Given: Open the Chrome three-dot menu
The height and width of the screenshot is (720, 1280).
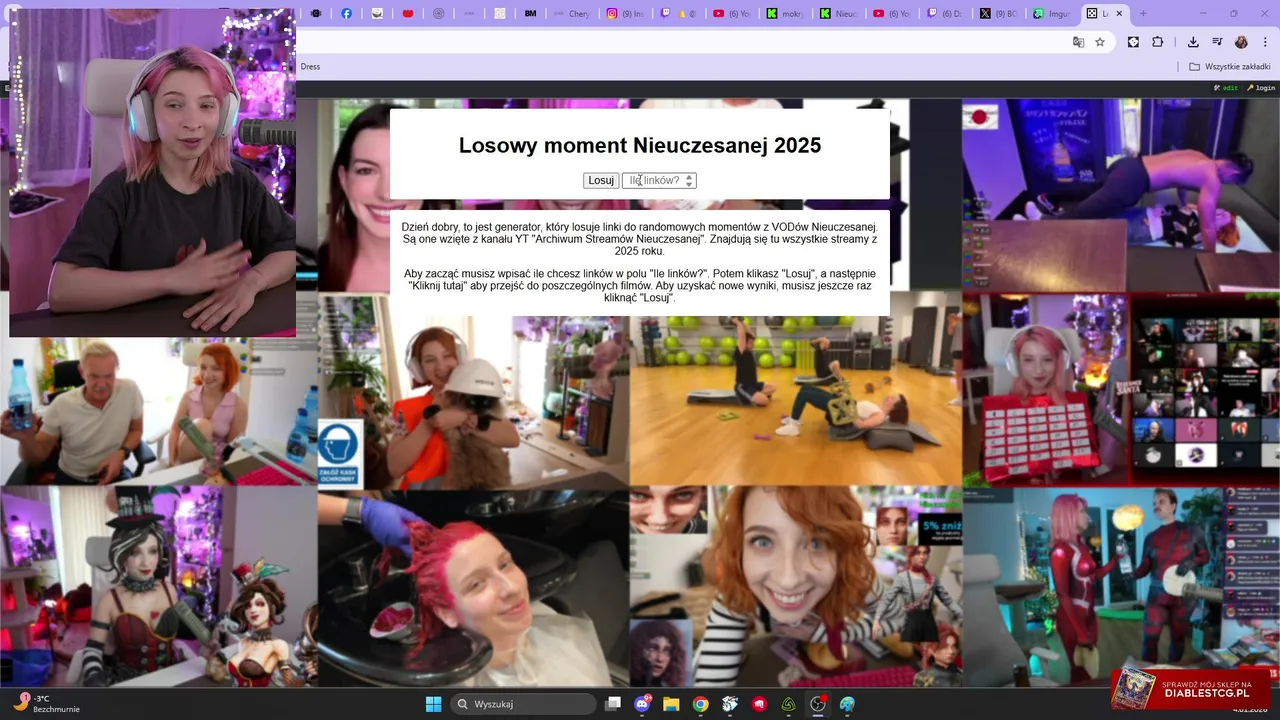Looking at the screenshot, I should coord(1264,42).
